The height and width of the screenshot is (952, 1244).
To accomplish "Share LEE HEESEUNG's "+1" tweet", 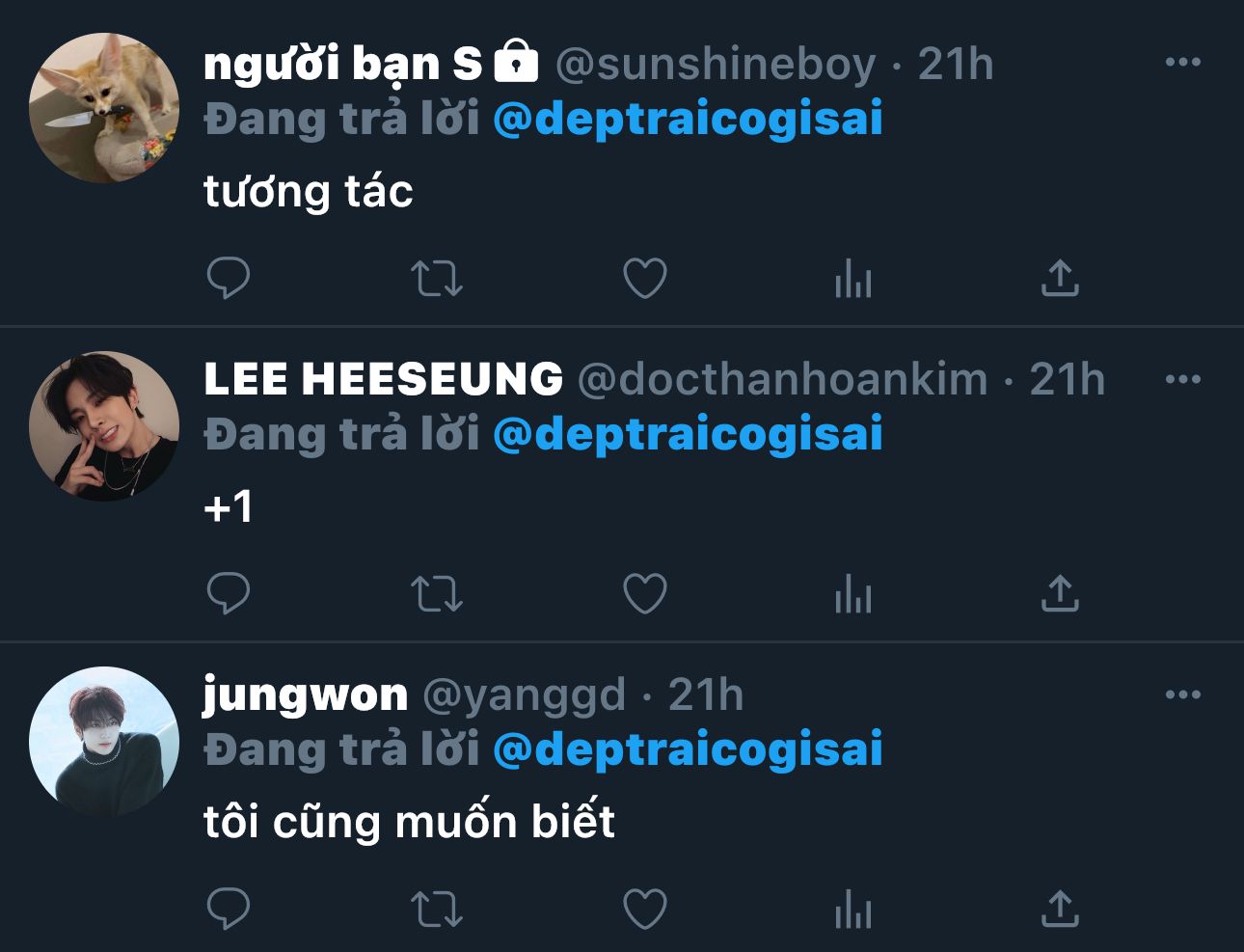I will 1060,593.
